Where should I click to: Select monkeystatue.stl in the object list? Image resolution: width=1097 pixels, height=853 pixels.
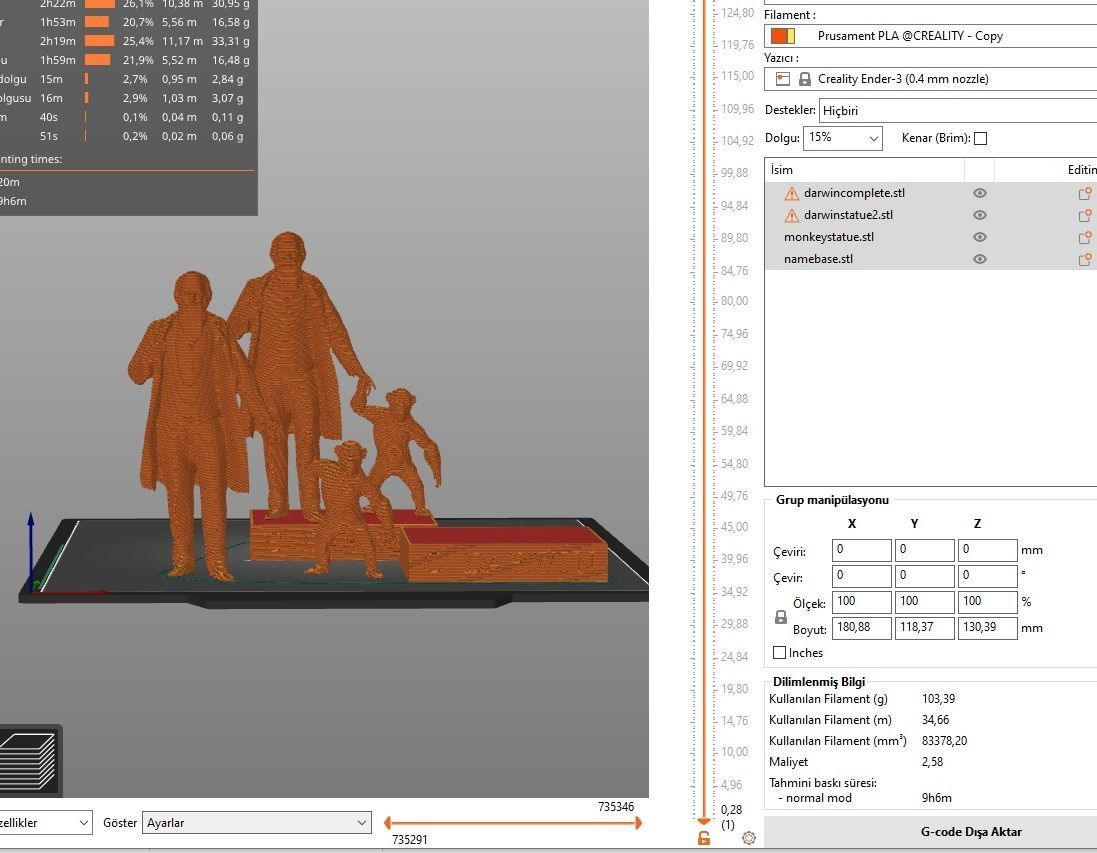point(828,237)
